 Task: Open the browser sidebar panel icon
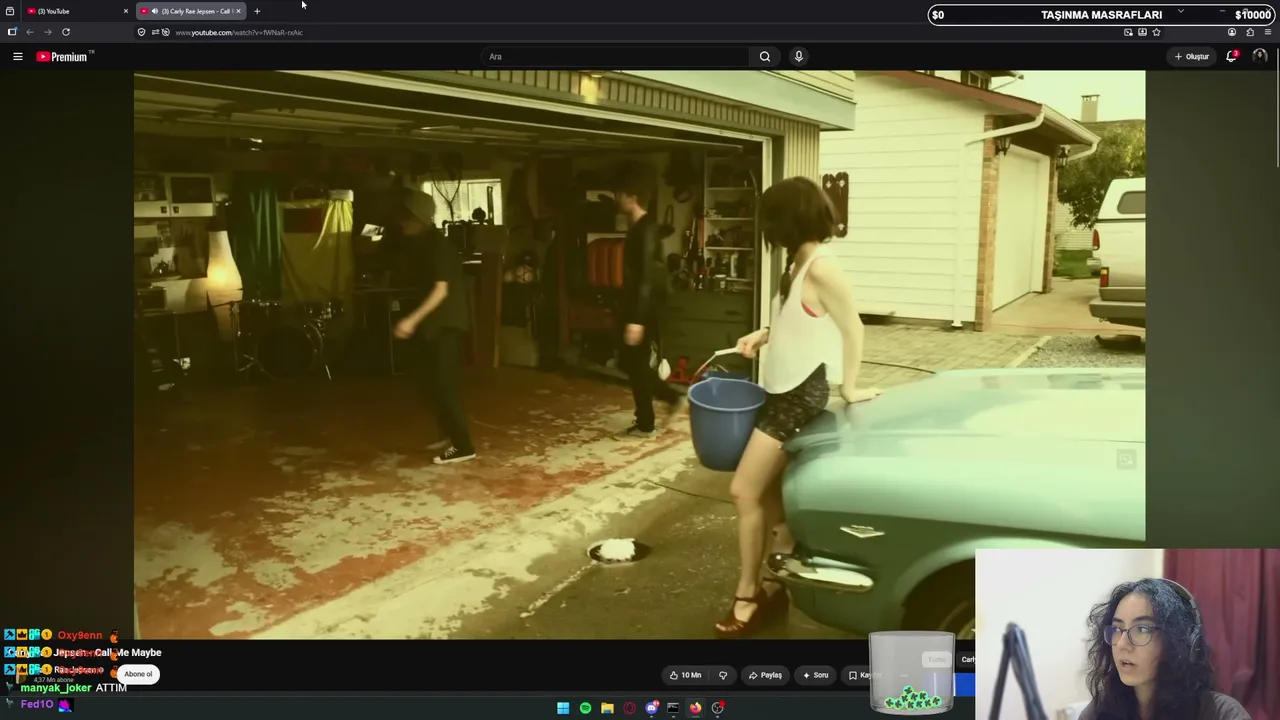12,32
